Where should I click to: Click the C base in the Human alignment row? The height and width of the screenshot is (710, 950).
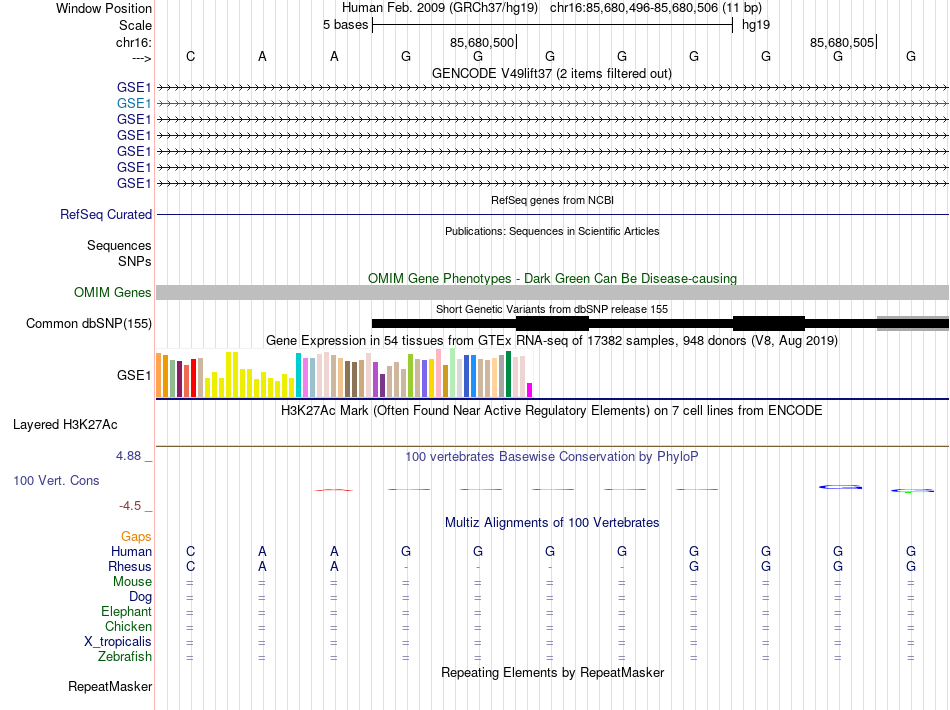click(190, 551)
